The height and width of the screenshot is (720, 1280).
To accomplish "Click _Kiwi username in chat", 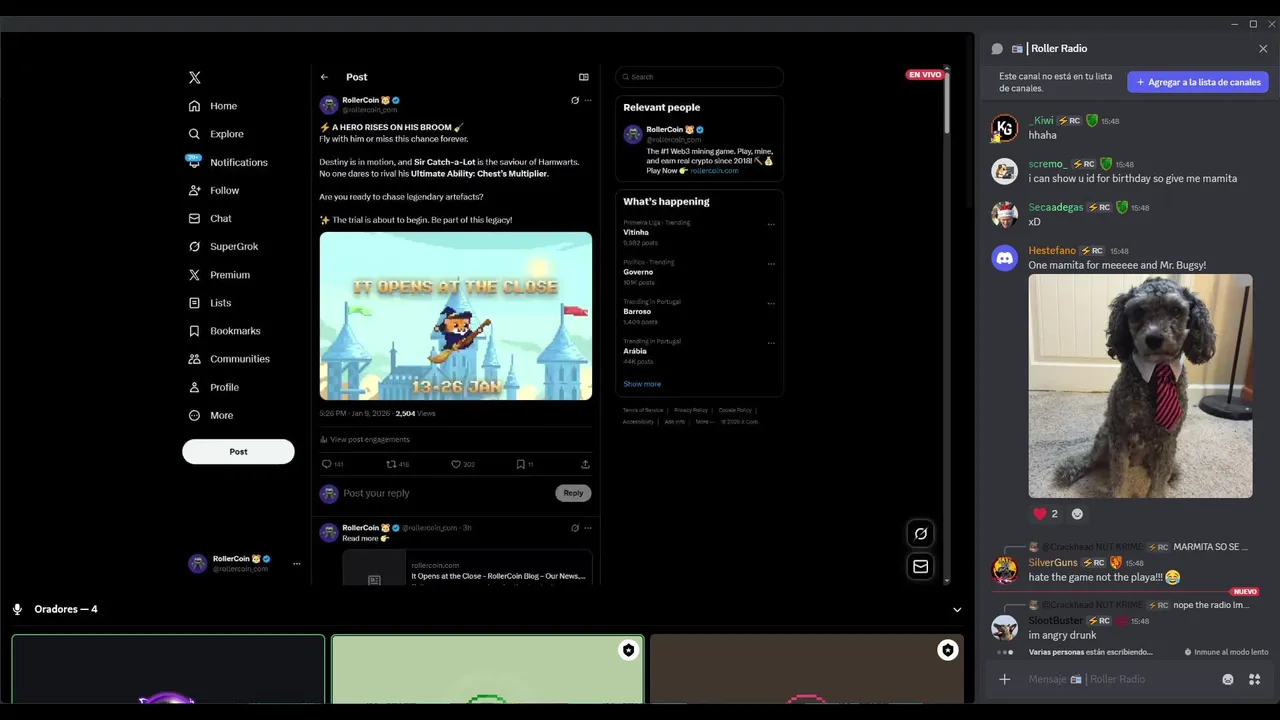I will 1041,121.
